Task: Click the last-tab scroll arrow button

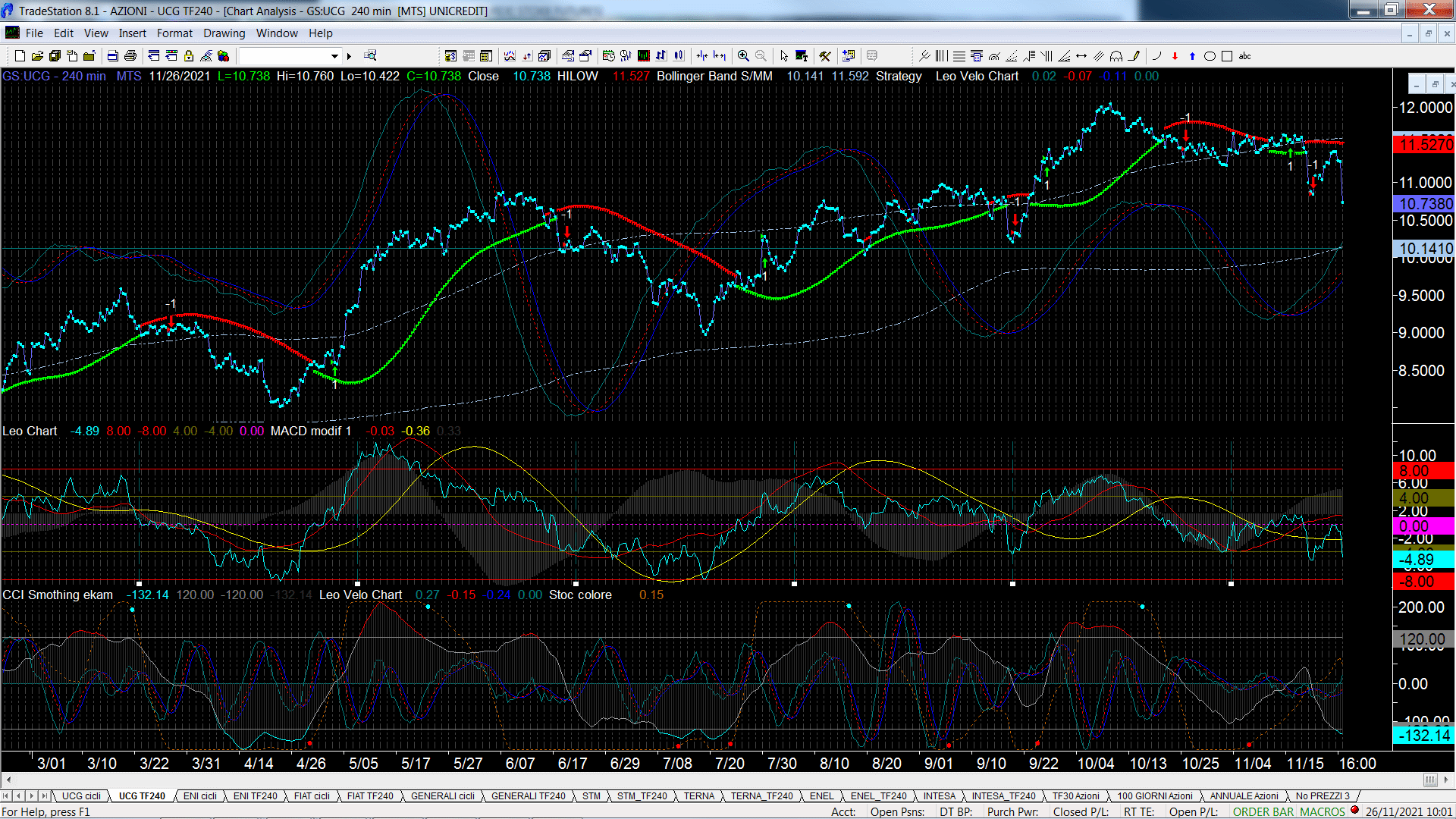Action: coord(44,795)
